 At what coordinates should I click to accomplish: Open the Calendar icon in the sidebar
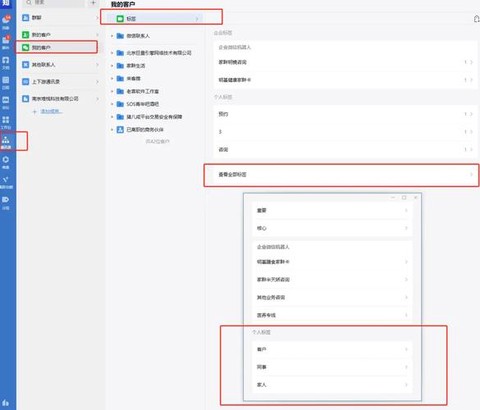[6, 82]
